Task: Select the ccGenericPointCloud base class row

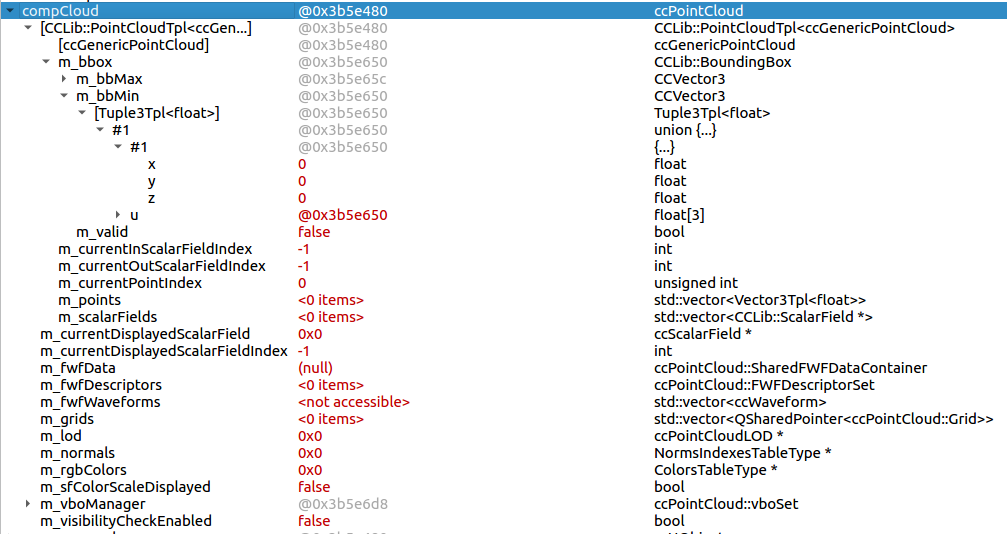Action: pos(133,45)
